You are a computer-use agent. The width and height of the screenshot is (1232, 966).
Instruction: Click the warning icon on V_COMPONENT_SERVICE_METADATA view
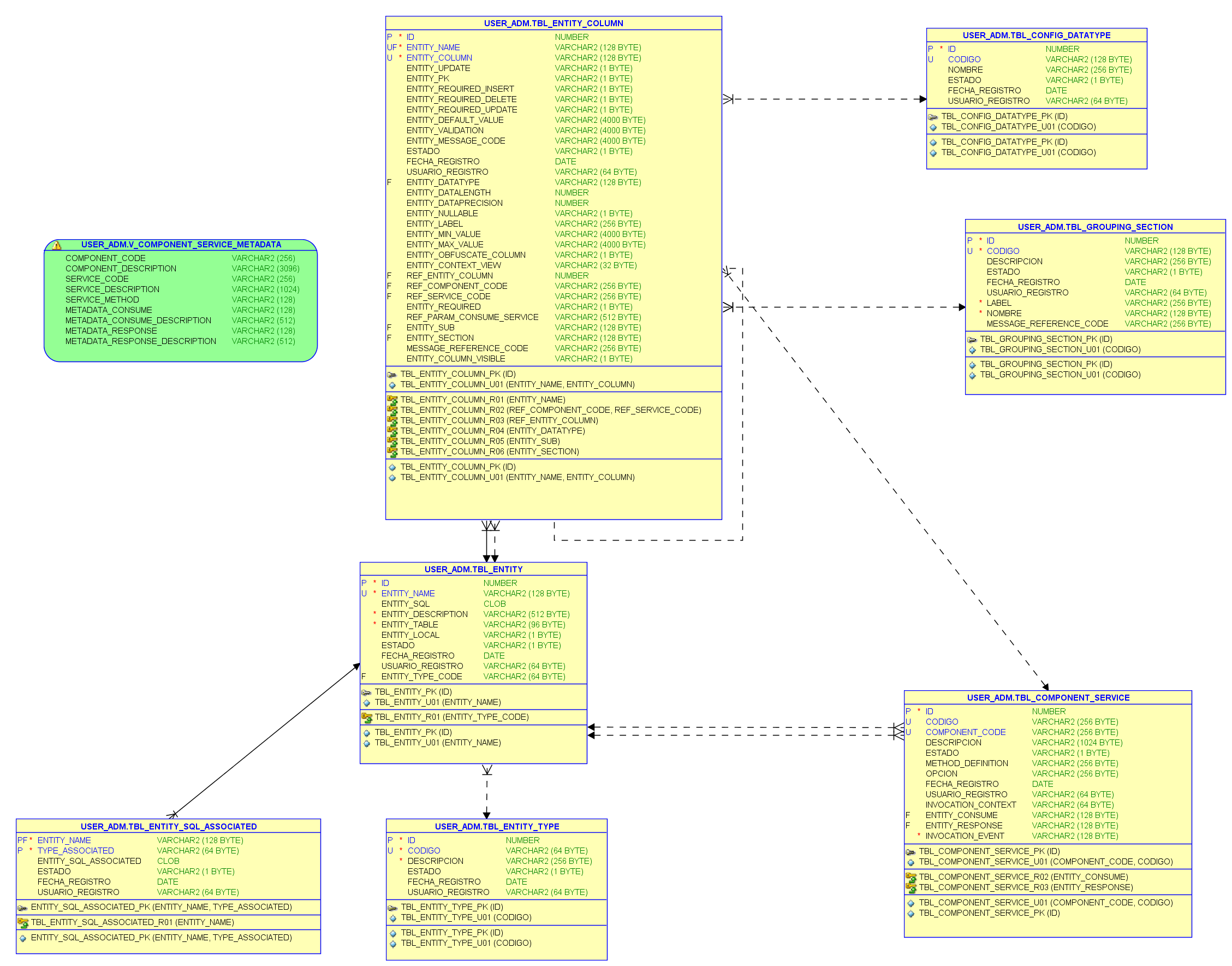point(57,246)
